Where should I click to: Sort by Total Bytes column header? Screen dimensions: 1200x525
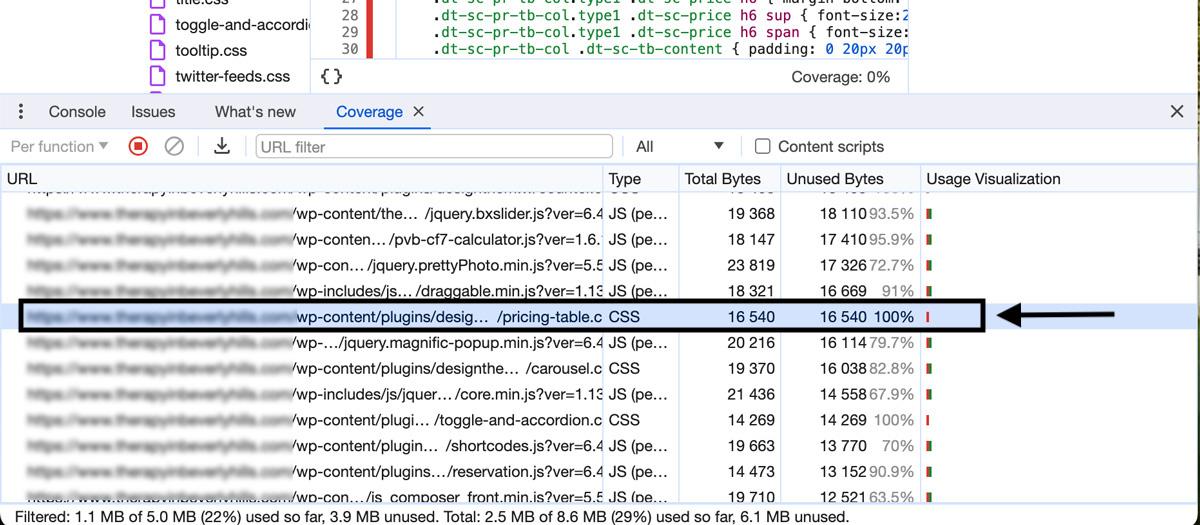[728, 179]
